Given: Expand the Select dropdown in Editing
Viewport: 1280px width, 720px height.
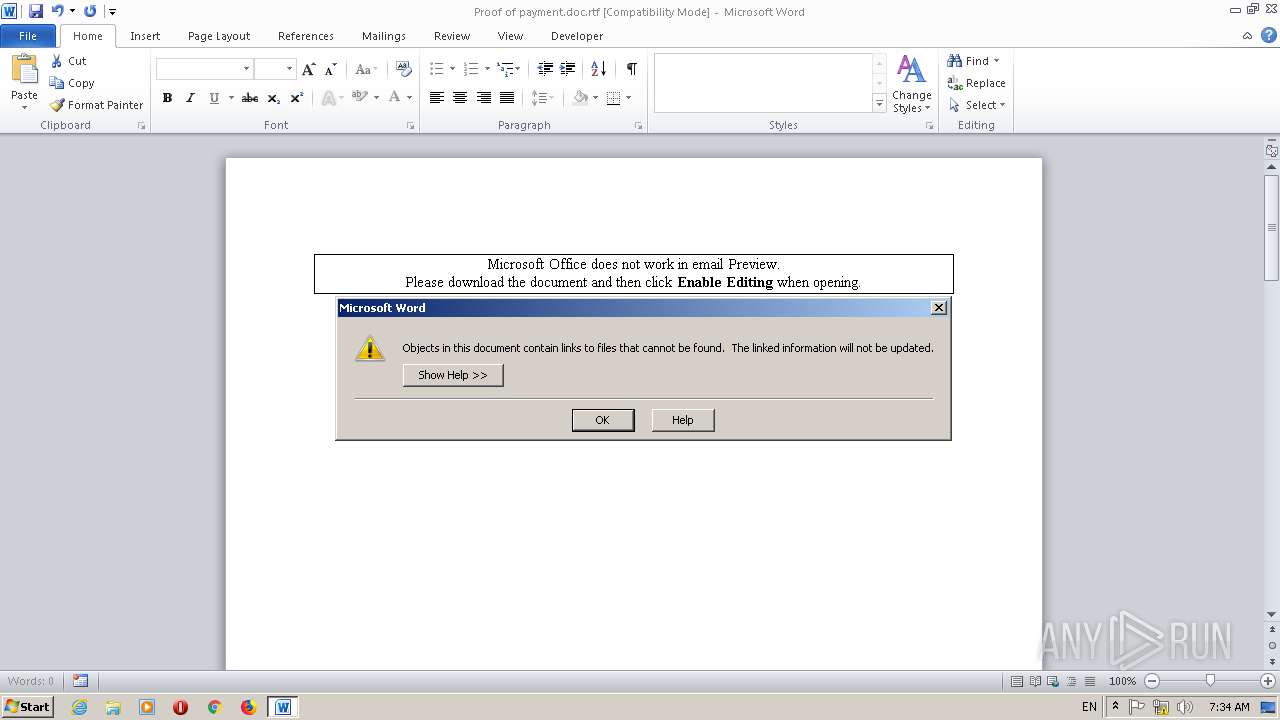Looking at the screenshot, I should pyautogui.click(x=1002, y=105).
